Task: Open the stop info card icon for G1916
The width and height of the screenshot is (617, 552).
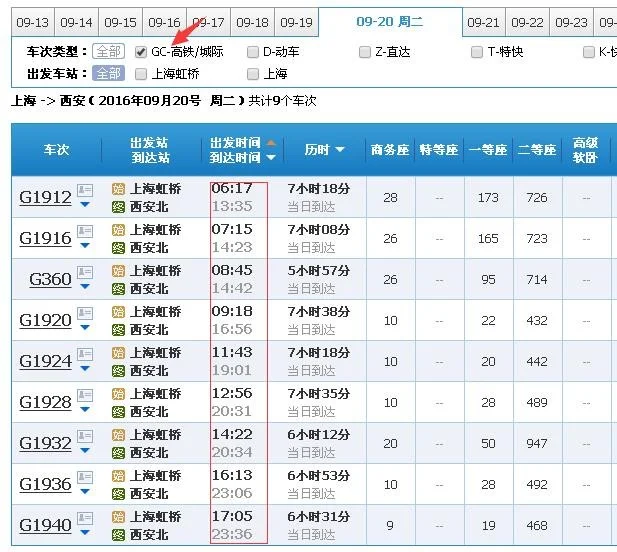Action: (85, 232)
